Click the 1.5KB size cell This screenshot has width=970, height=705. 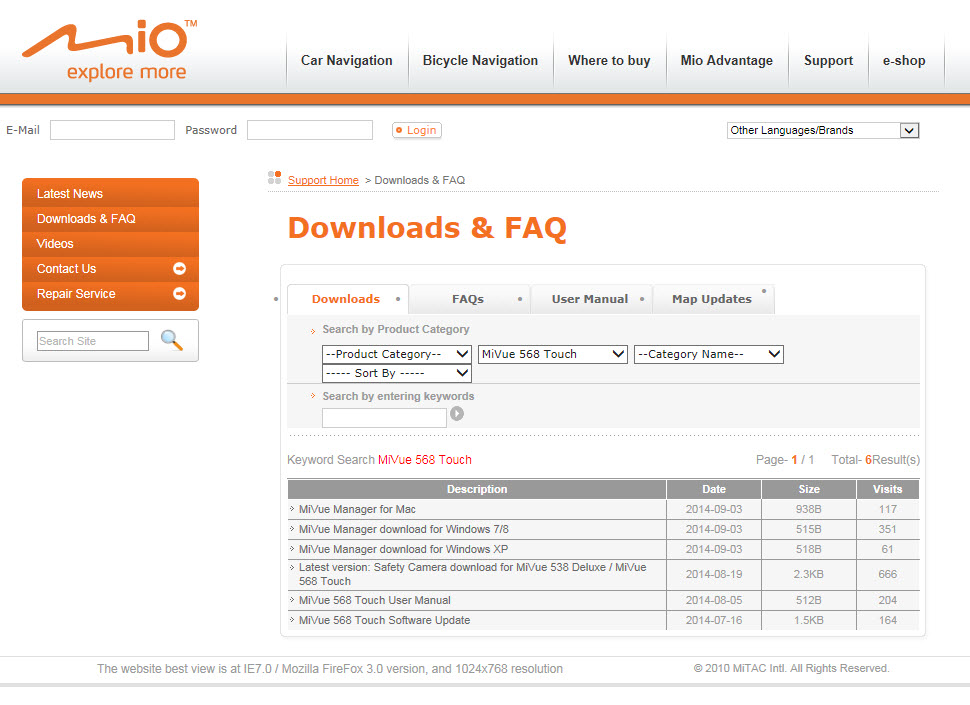click(x=809, y=620)
